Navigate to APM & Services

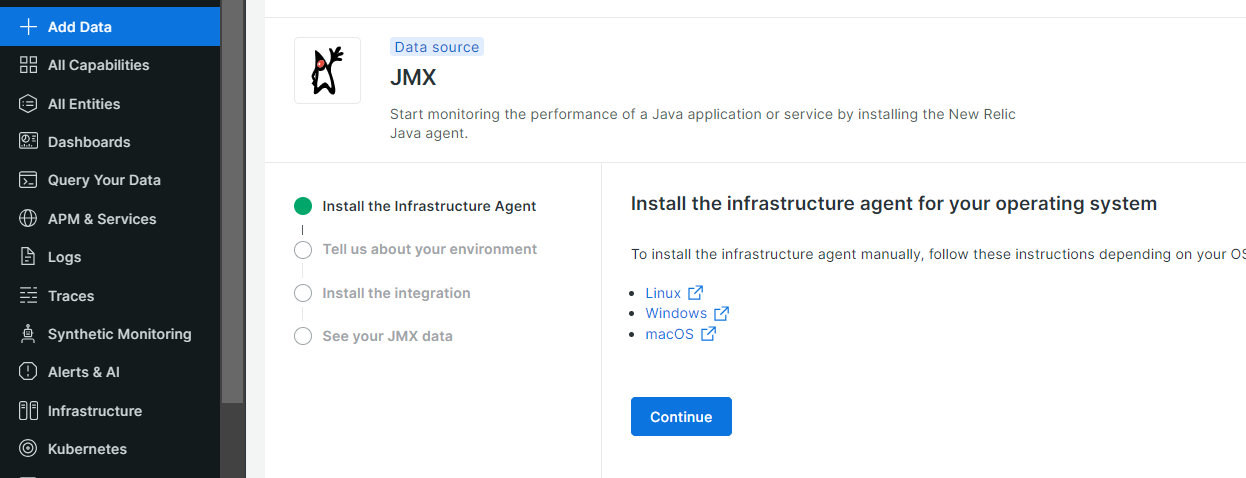(x=110, y=219)
